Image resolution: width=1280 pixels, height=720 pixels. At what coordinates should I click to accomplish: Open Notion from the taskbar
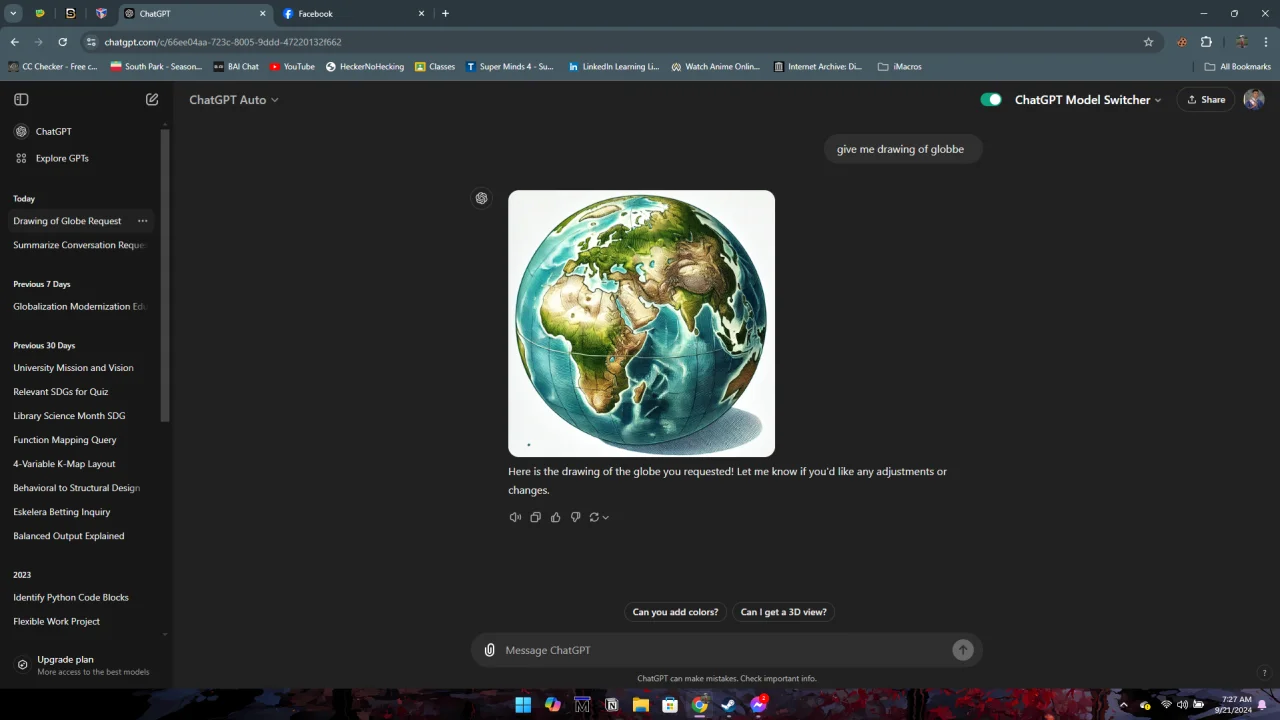pyautogui.click(x=611, y=705)
